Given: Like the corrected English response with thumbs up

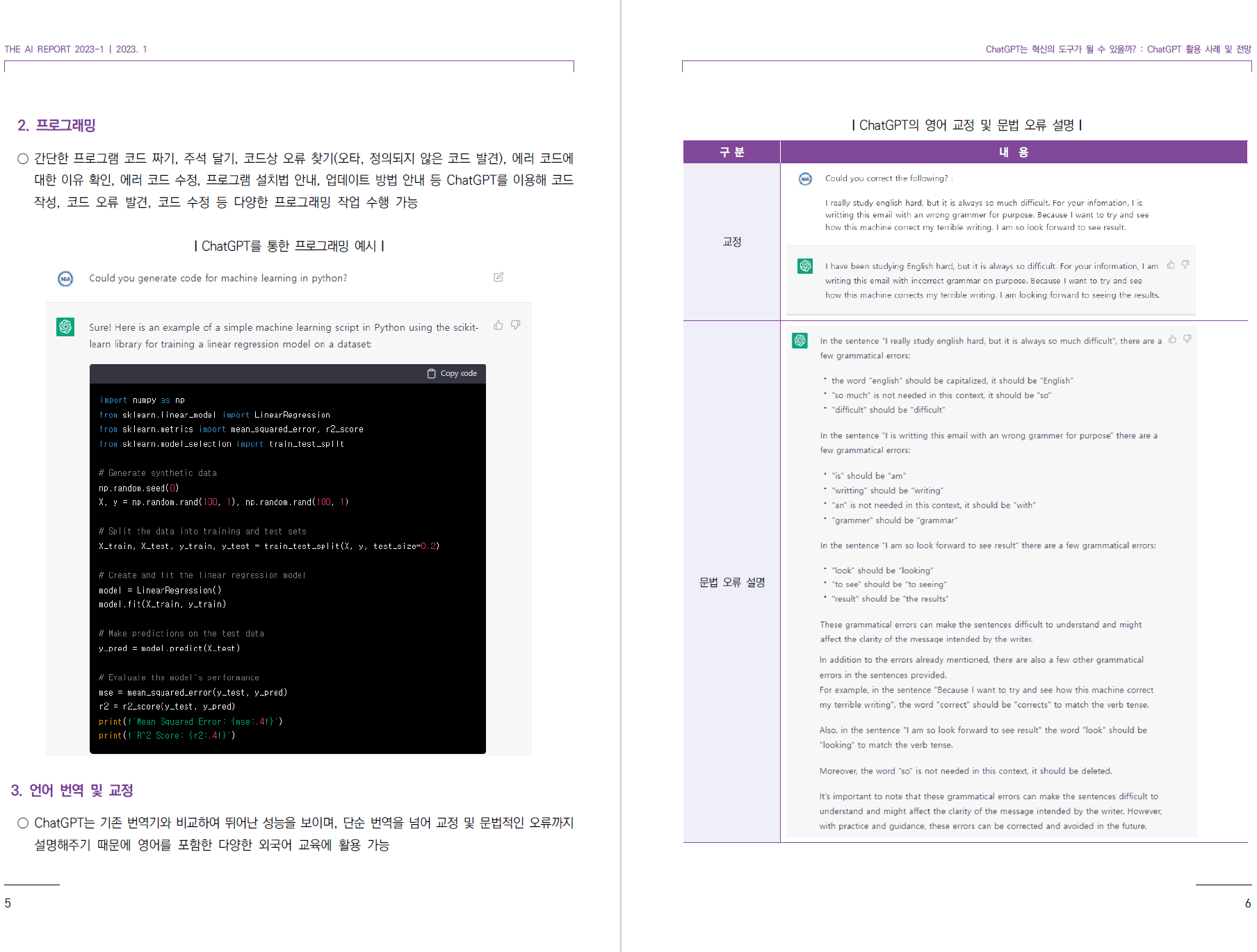Looking at the screenshot, I should pos(1171,265).
